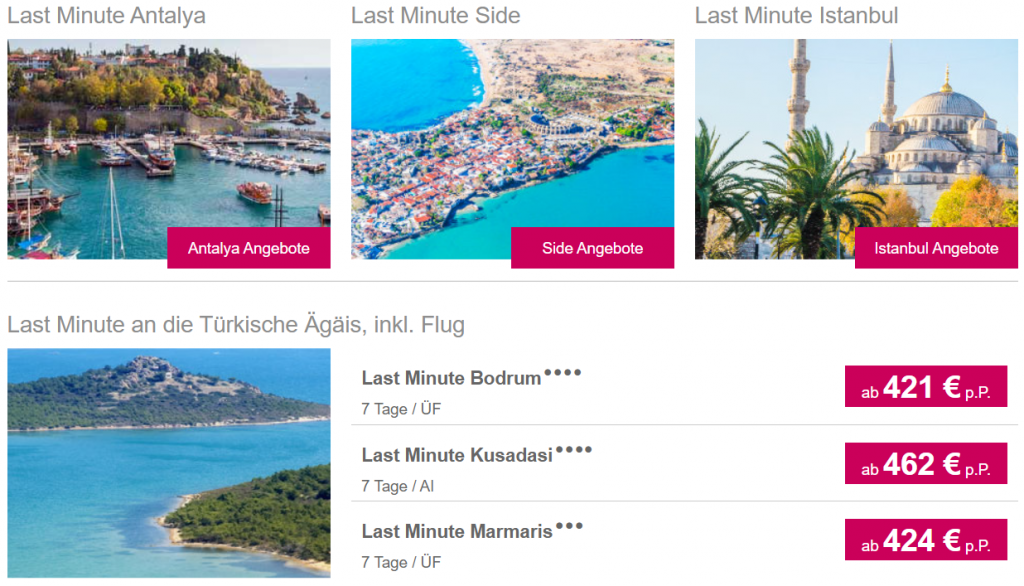Viewport: 1024px width, 586px height.
Task: Click the four-star rating beside Bodrum
Action: tap(563, 373)
